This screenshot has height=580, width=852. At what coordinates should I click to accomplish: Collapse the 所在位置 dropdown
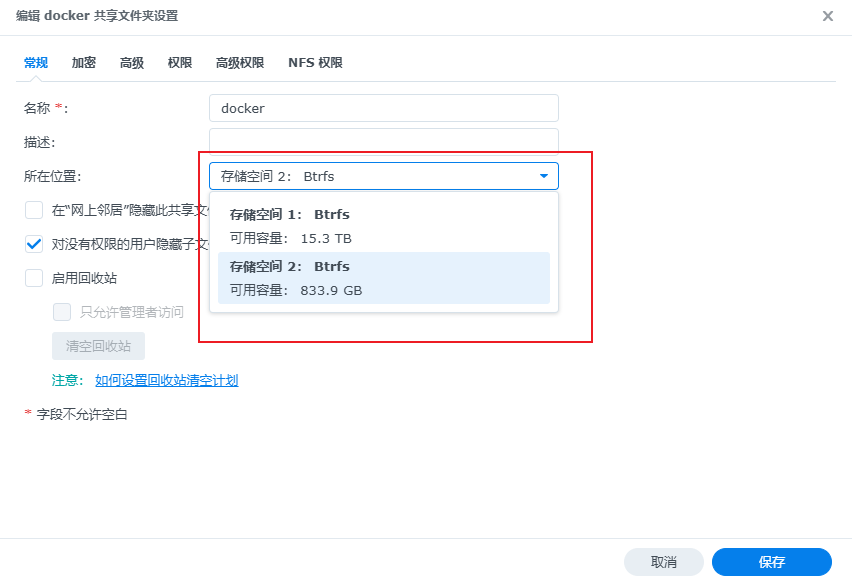tap(543, 176)
